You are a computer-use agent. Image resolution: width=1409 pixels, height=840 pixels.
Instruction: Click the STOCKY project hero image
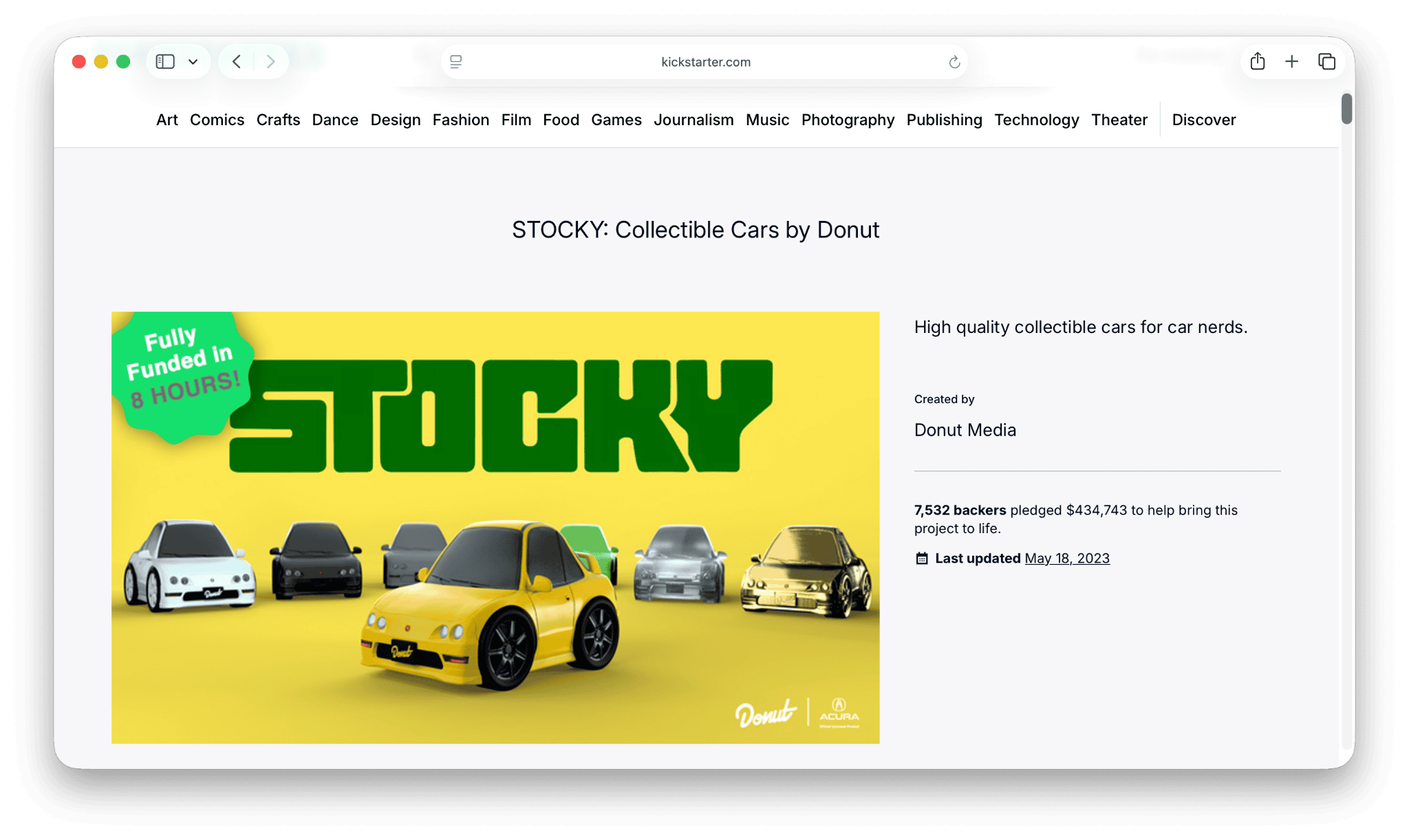click(495, 528)
